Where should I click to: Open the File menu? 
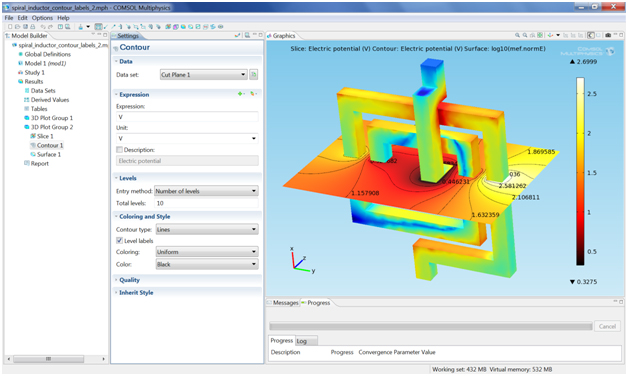(x=9, y=18)
